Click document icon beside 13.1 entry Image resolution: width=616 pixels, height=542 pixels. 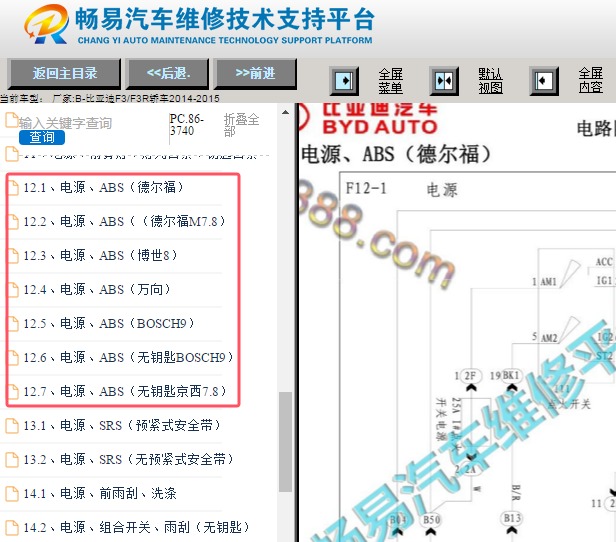tap(12, 425)
